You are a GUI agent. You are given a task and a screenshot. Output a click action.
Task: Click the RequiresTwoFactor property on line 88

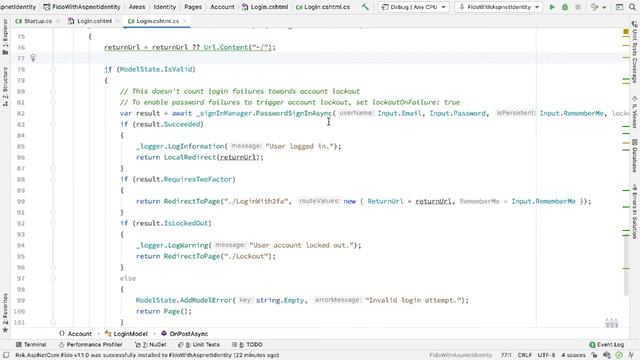coord(198,179)
